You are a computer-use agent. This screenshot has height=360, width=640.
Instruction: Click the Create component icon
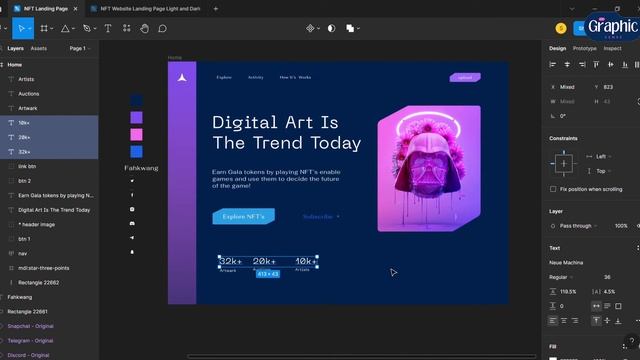tap(310, 28)
